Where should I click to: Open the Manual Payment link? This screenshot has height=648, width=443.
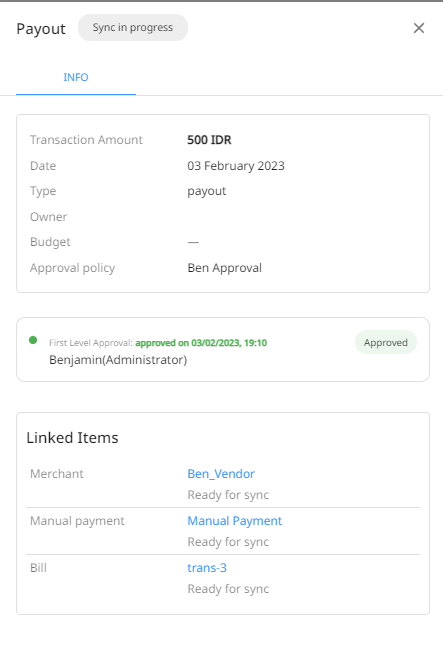pyautogui.click(x=234, y=521)
